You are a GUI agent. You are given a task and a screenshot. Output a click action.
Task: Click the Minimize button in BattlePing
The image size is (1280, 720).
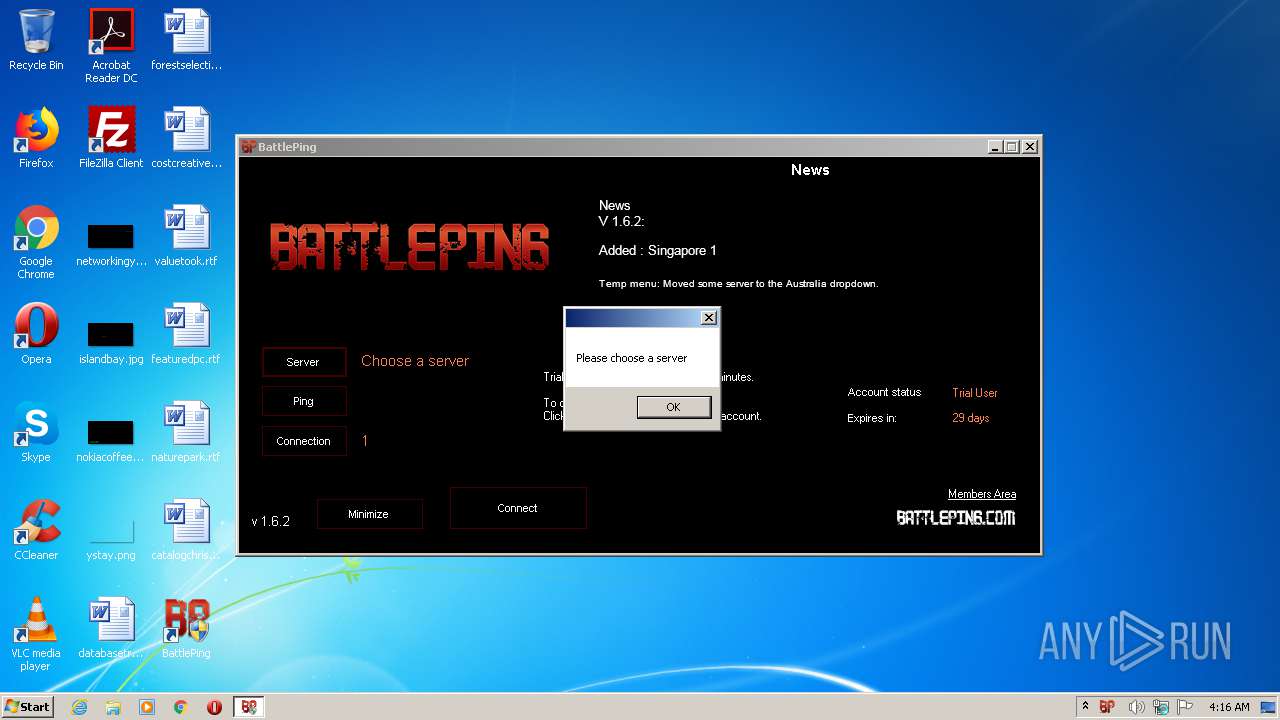click(x=369, y=514)
